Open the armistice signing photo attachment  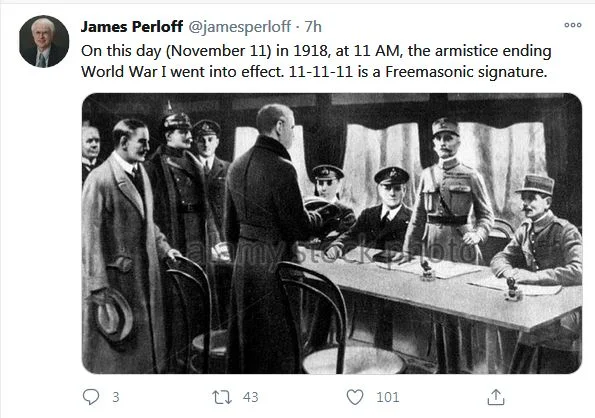point(332,233)
